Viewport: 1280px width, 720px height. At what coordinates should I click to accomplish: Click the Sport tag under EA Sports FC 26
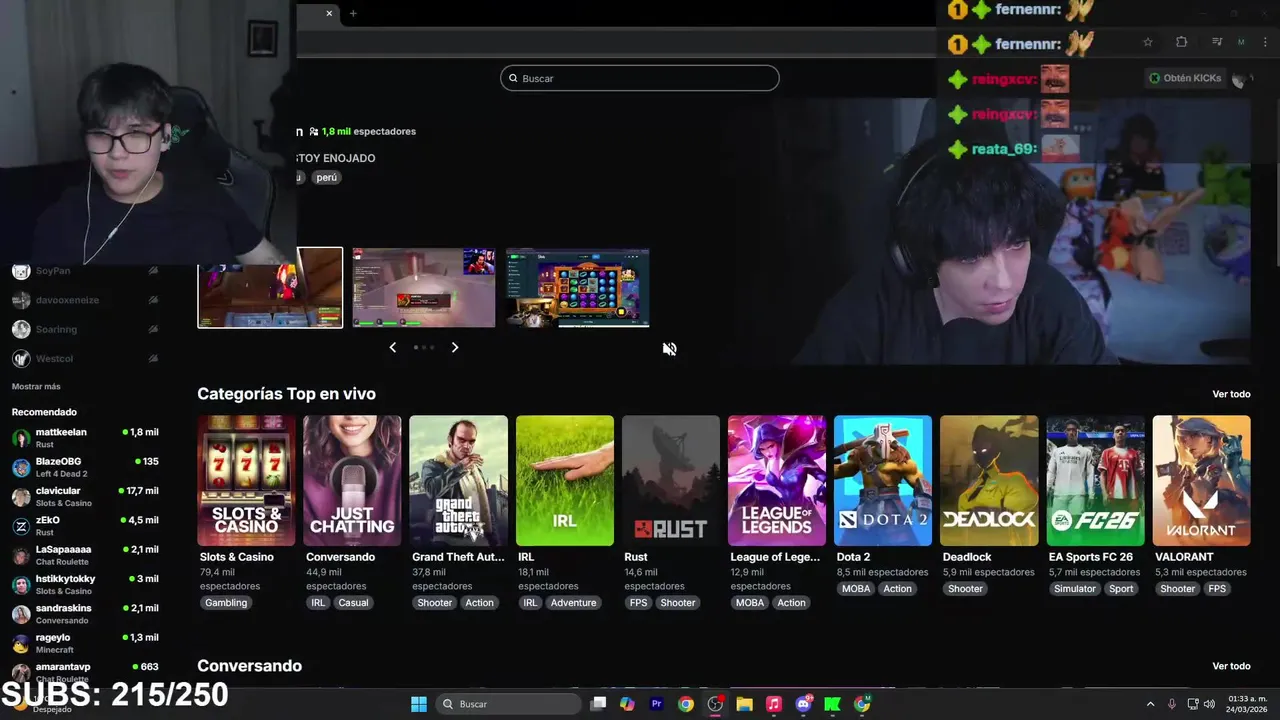coord(1121,589)
